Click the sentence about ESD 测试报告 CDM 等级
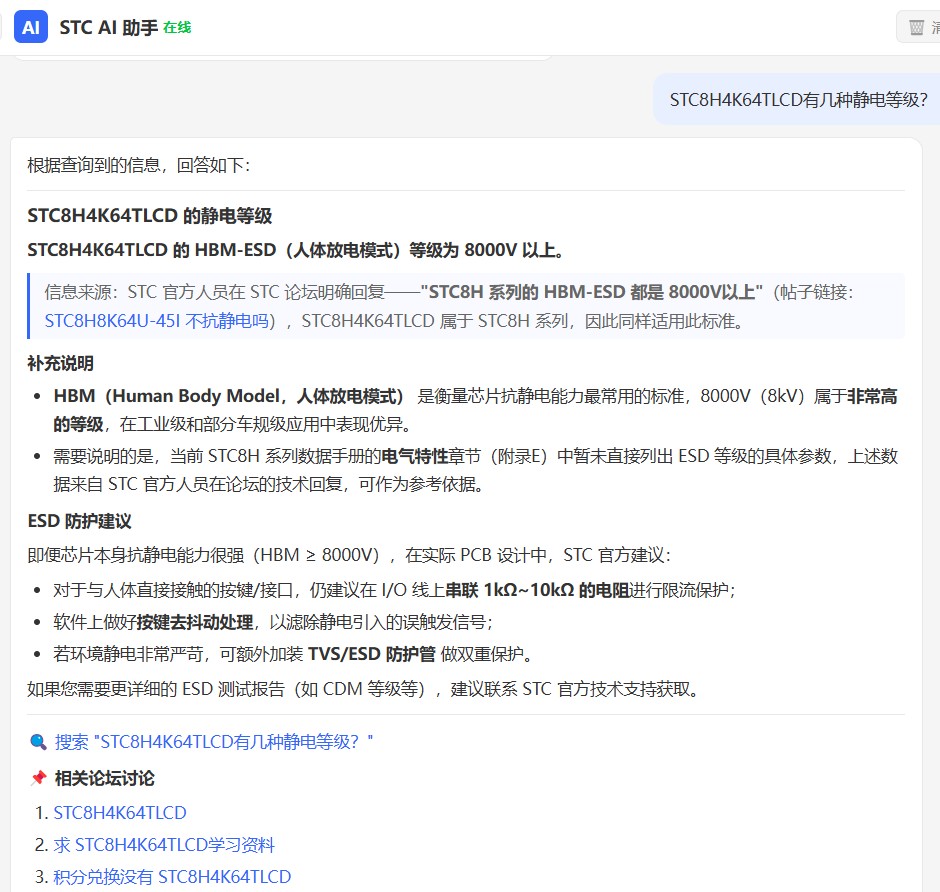The height and width of the screenshot is (892, 940). click(x=363, y=689)
